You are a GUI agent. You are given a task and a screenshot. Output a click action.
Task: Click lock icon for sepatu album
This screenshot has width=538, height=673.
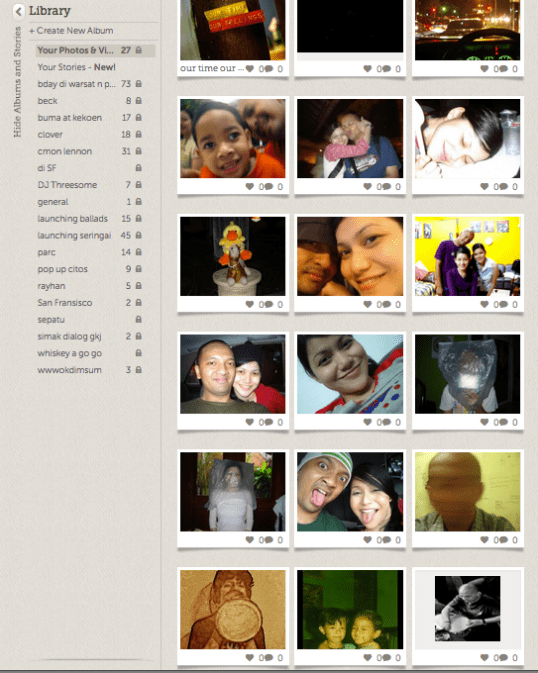(x=139, y=319)
